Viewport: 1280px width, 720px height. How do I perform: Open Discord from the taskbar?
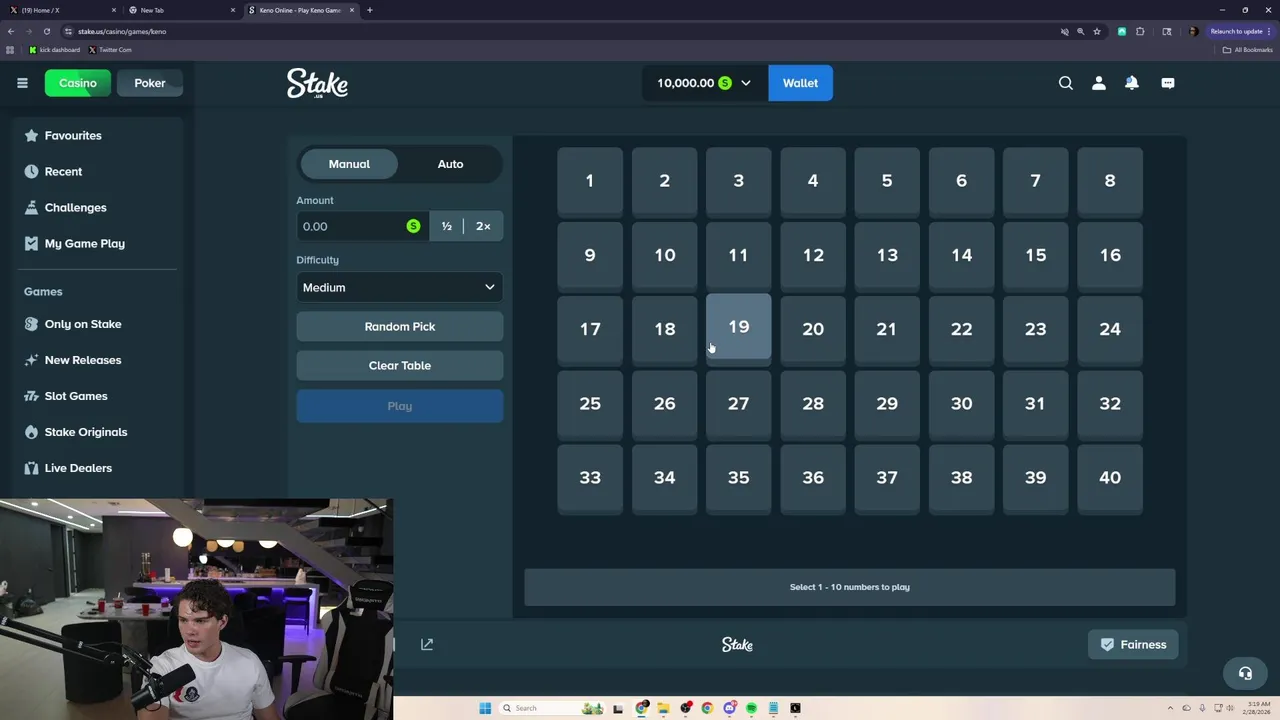729,708
